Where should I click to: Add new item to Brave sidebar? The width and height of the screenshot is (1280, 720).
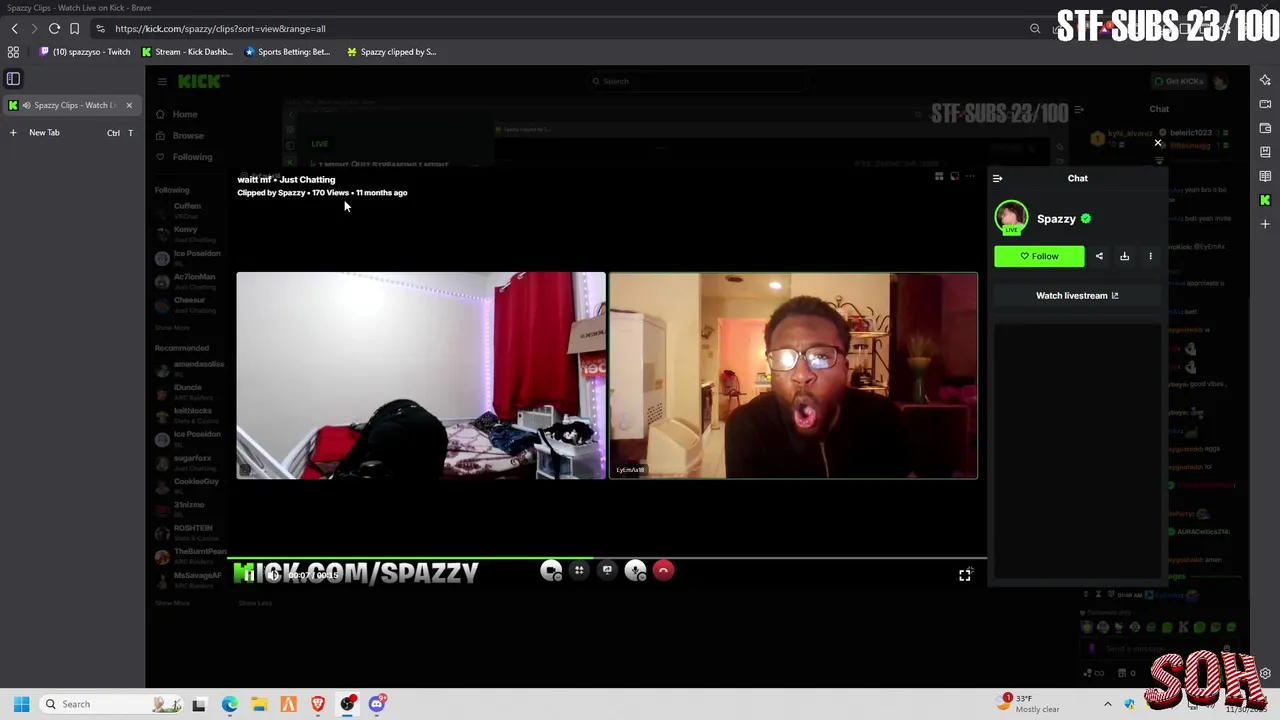1265,224
